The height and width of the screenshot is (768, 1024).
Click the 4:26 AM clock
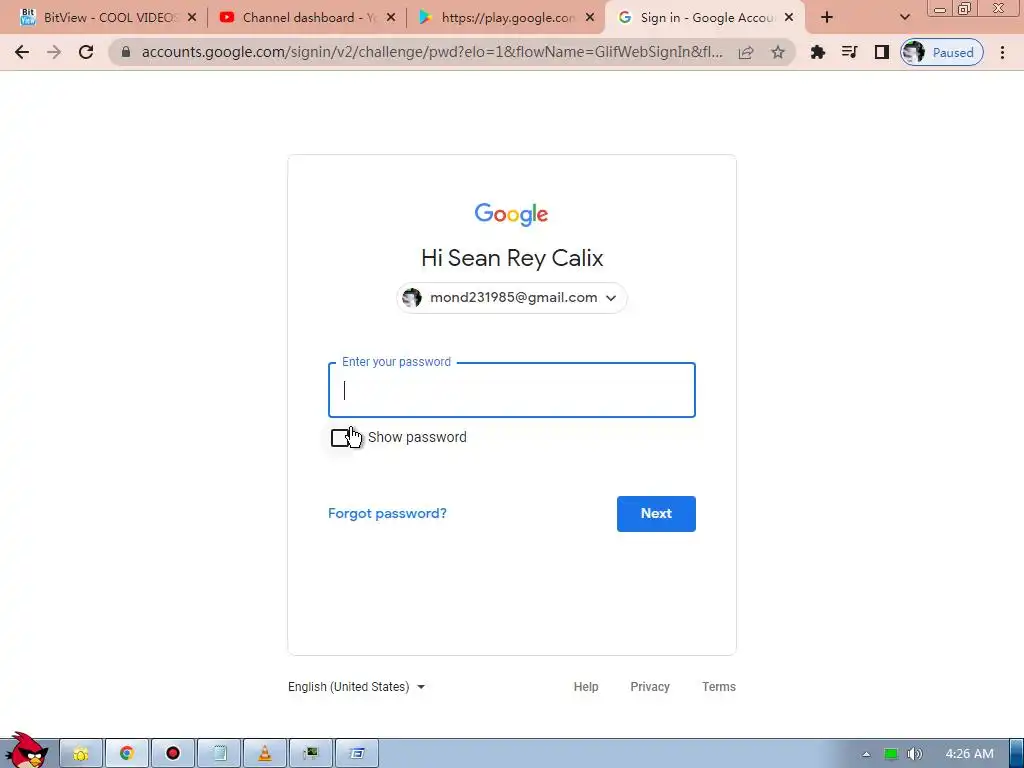969,754
